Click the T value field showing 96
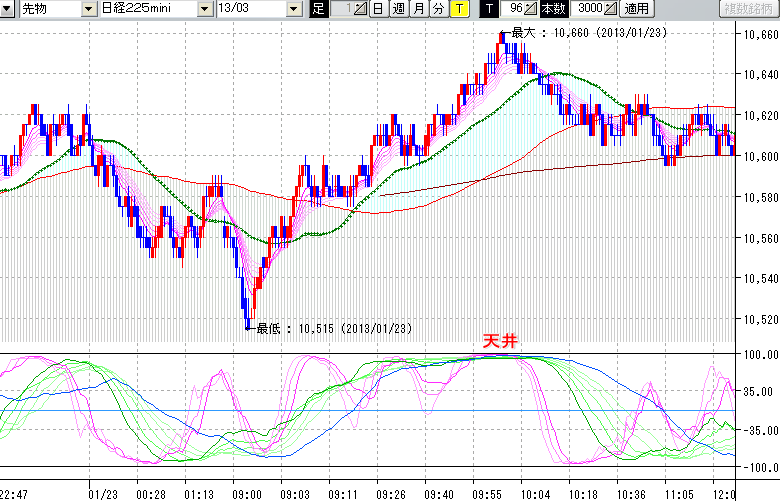 click(x=514, y=9)
